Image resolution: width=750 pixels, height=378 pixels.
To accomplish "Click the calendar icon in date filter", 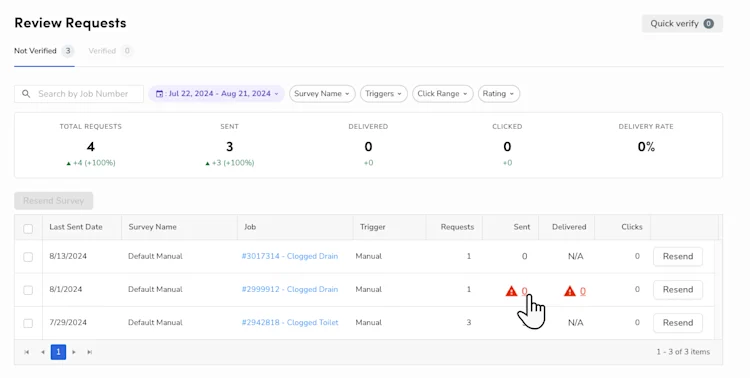I will tap(160, 94).
